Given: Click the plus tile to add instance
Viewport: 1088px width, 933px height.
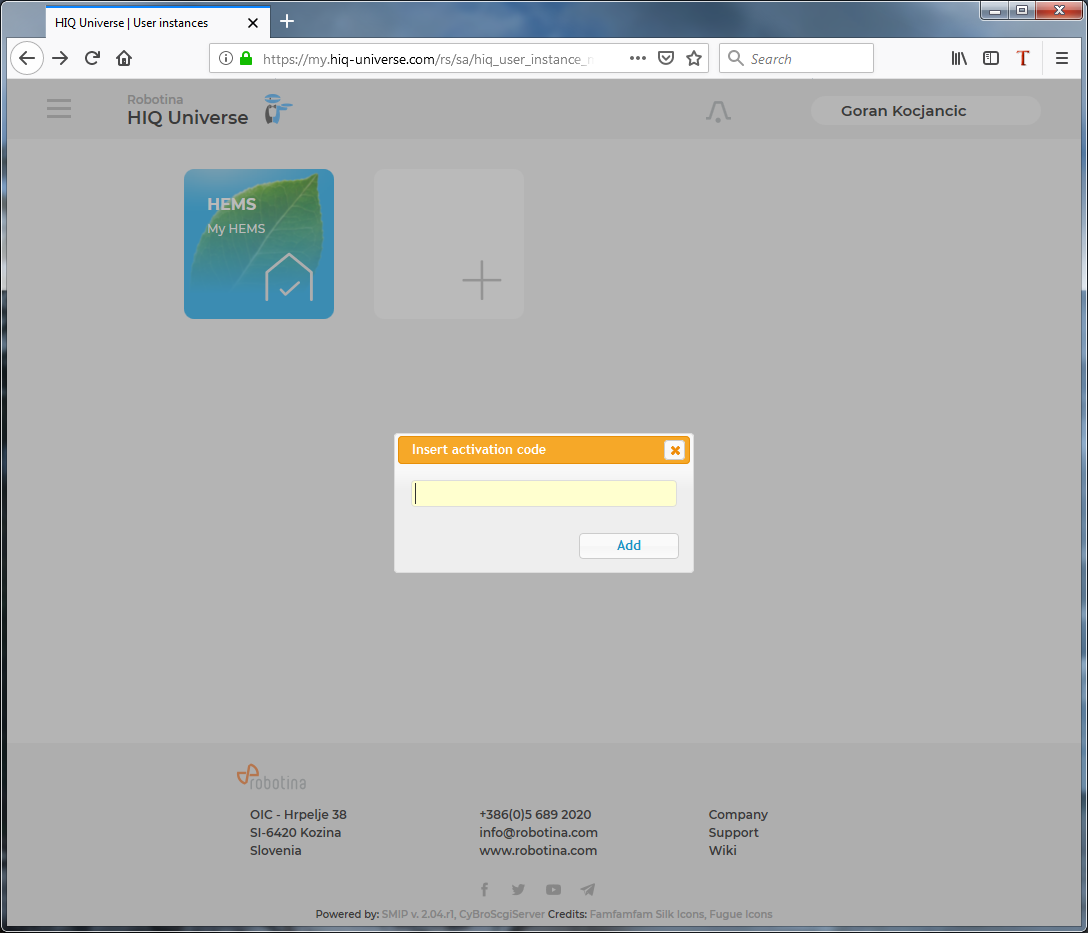Looking at the screenshot, I should (449, 244).
